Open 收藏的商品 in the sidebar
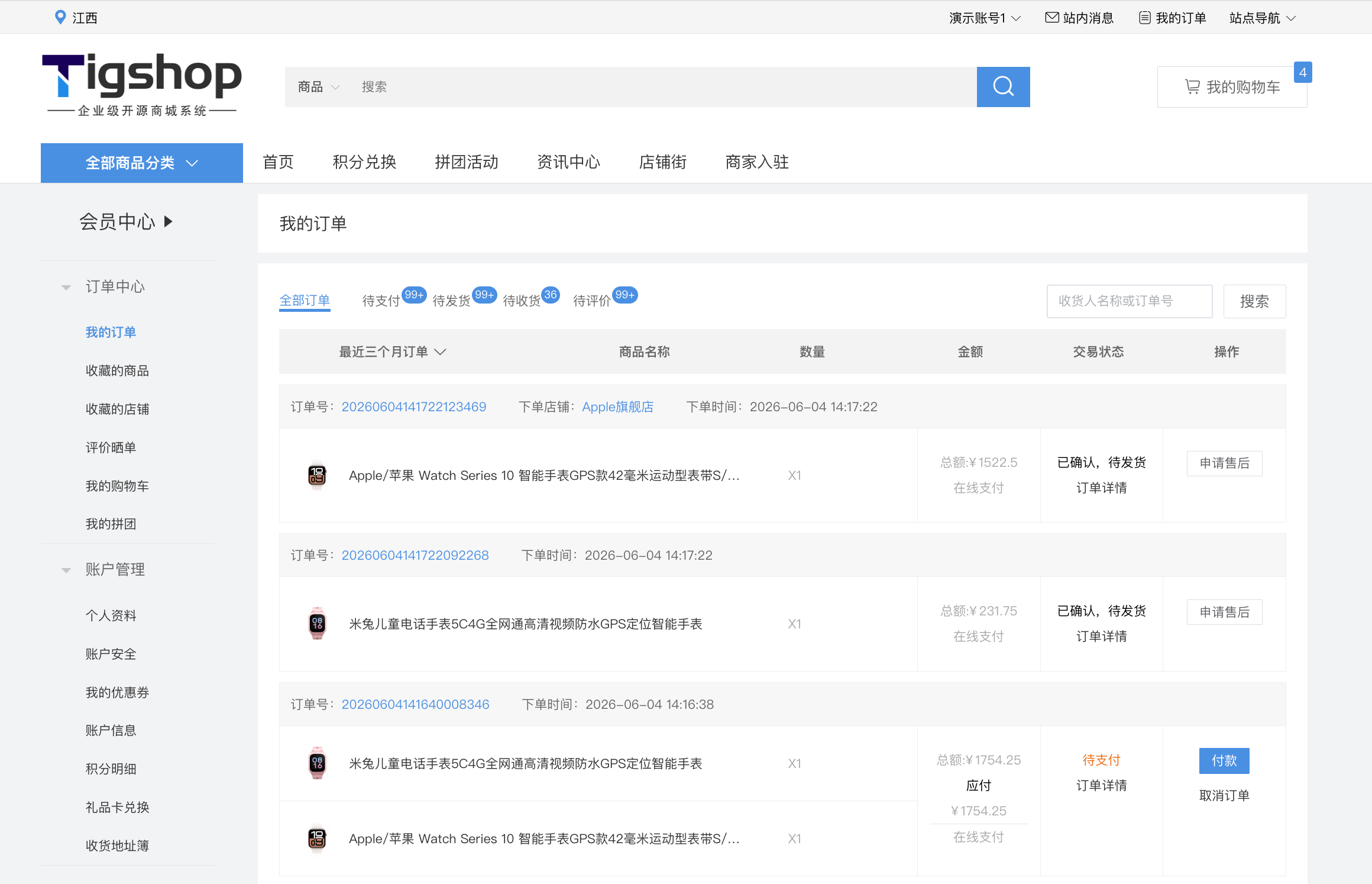Viewport: 1372px width, 884px height. pos(117,371)
